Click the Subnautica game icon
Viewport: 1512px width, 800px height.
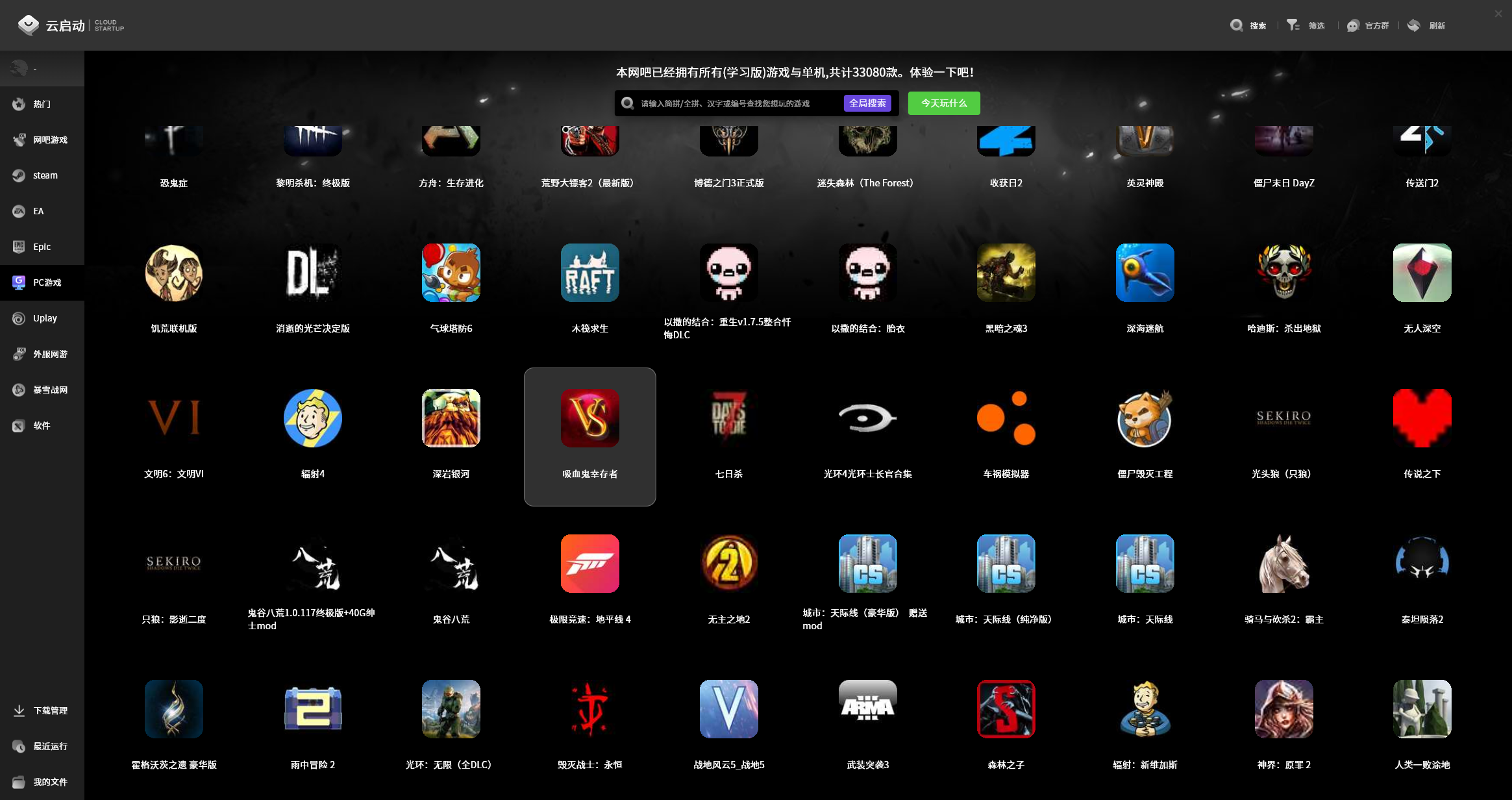(x=1145, y=273)
